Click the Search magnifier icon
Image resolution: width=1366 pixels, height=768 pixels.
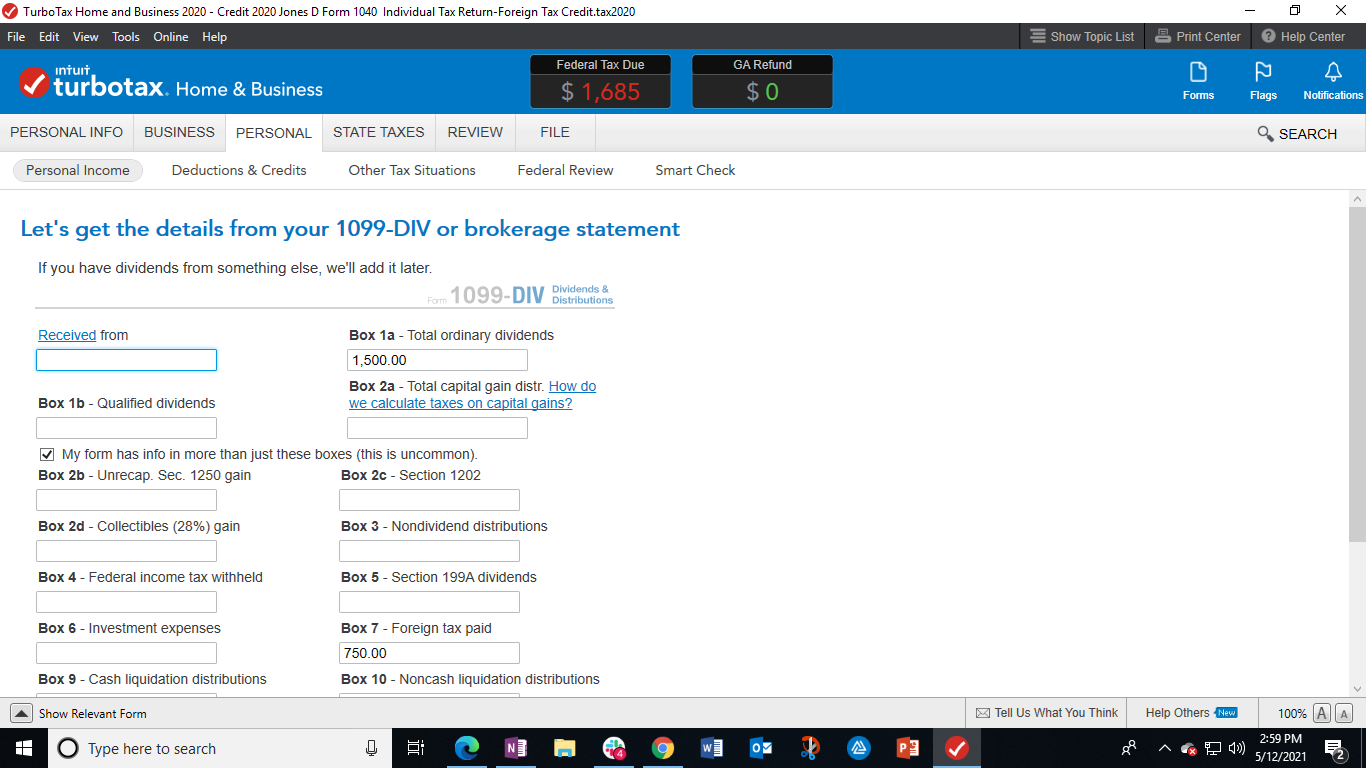1265,133
